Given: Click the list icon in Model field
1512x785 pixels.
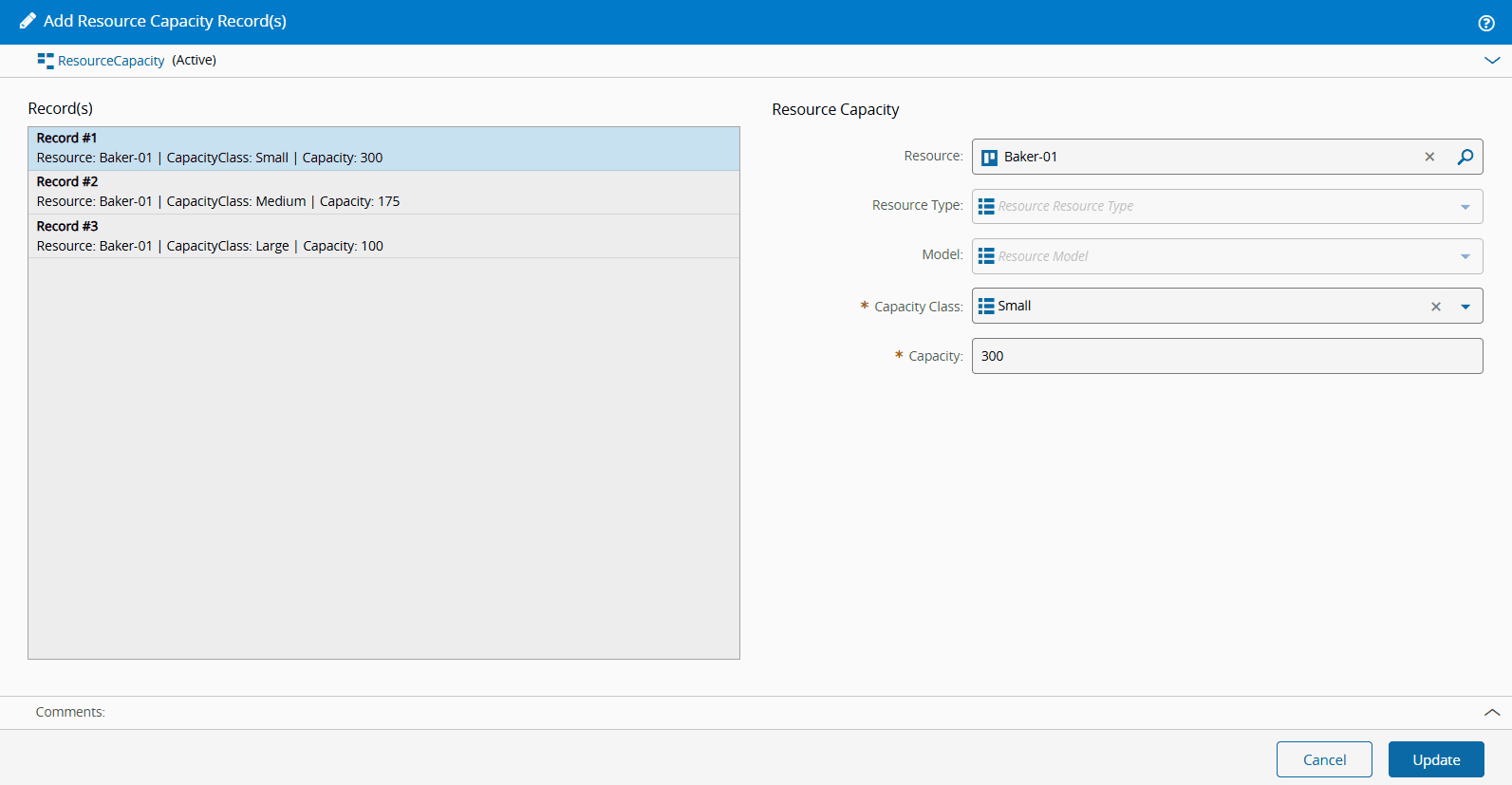Looking at the screenshot, I should (986, 256).
